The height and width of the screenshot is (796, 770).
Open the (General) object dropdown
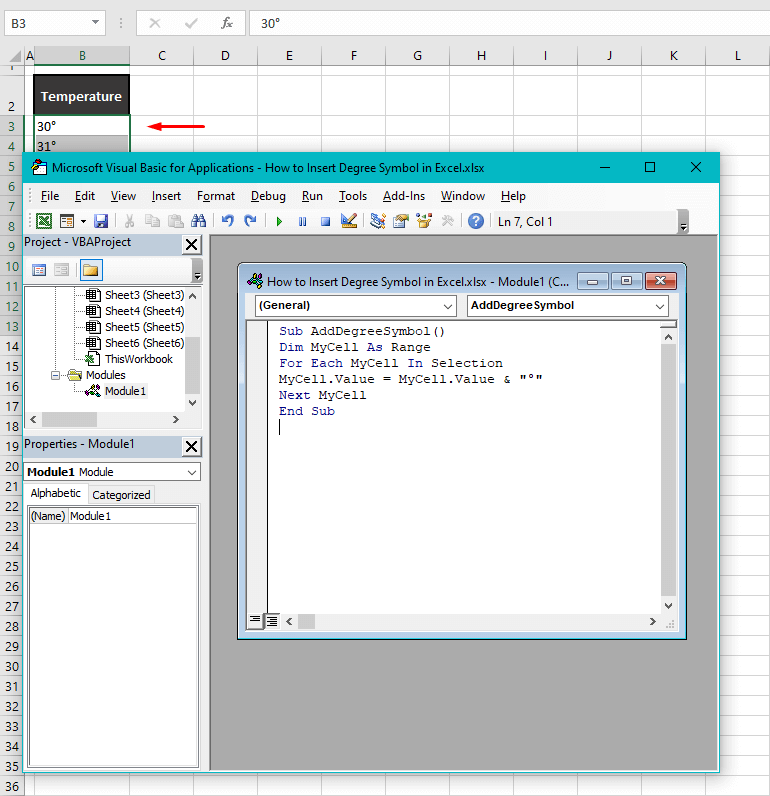(447, 306)
